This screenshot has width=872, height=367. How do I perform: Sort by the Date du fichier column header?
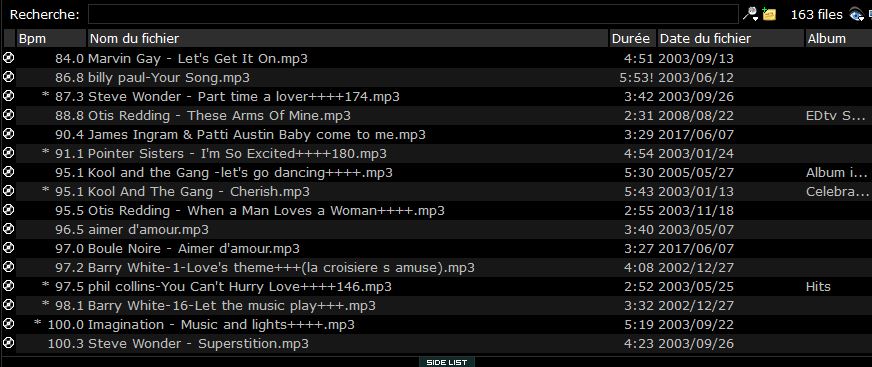tap(731, 38)
